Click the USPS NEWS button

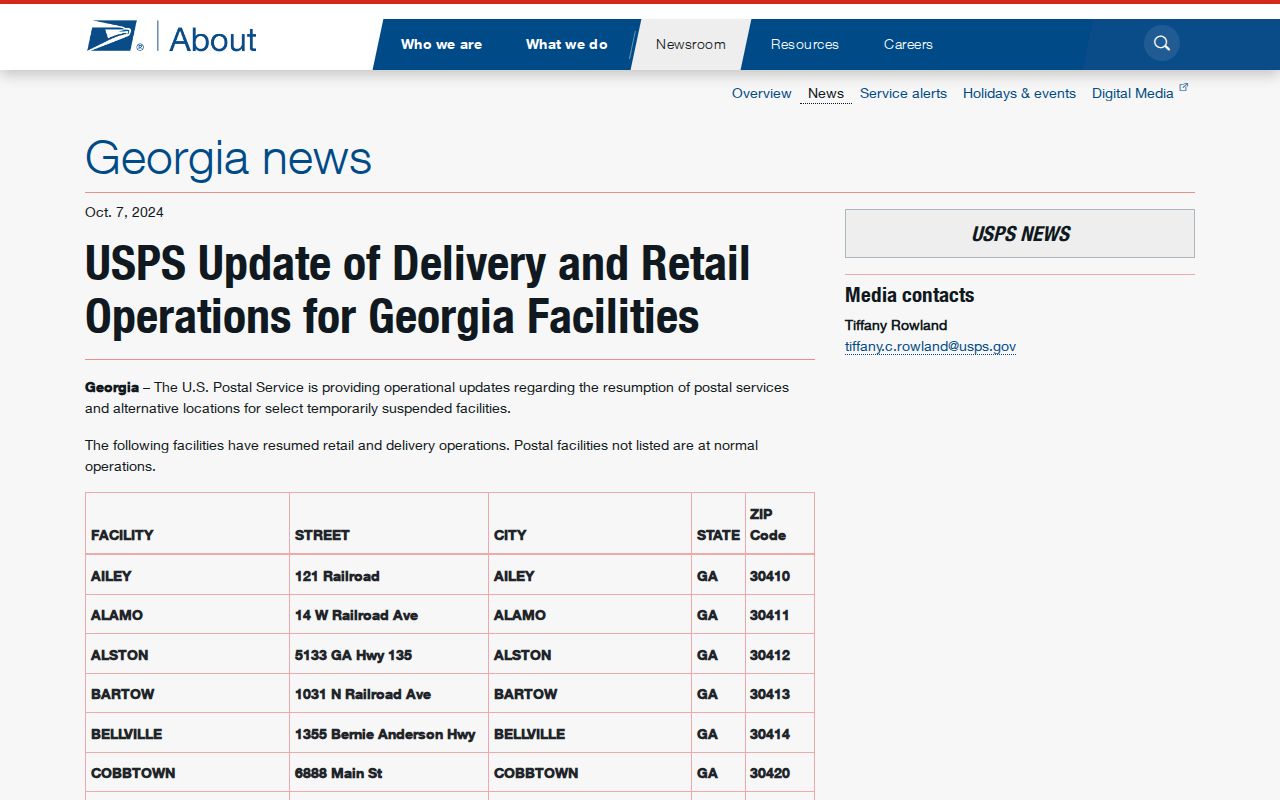pos(1020,234)
